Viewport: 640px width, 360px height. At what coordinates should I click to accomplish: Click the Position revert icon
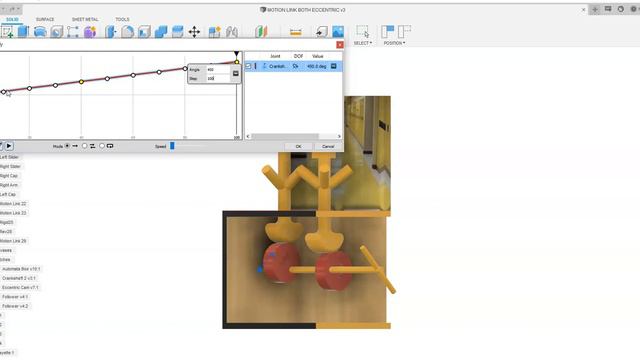click(404, 31)
